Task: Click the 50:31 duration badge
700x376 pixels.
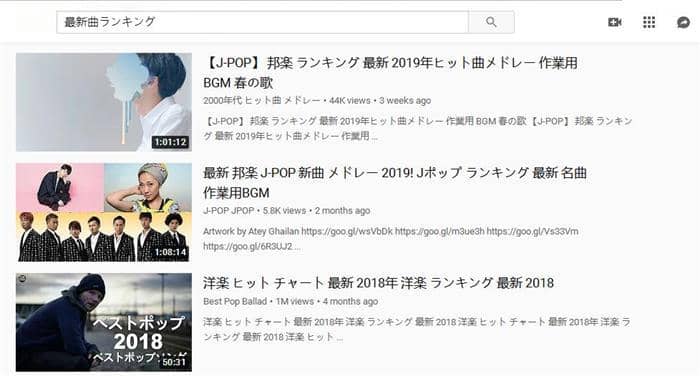Action: coord(174,362)
